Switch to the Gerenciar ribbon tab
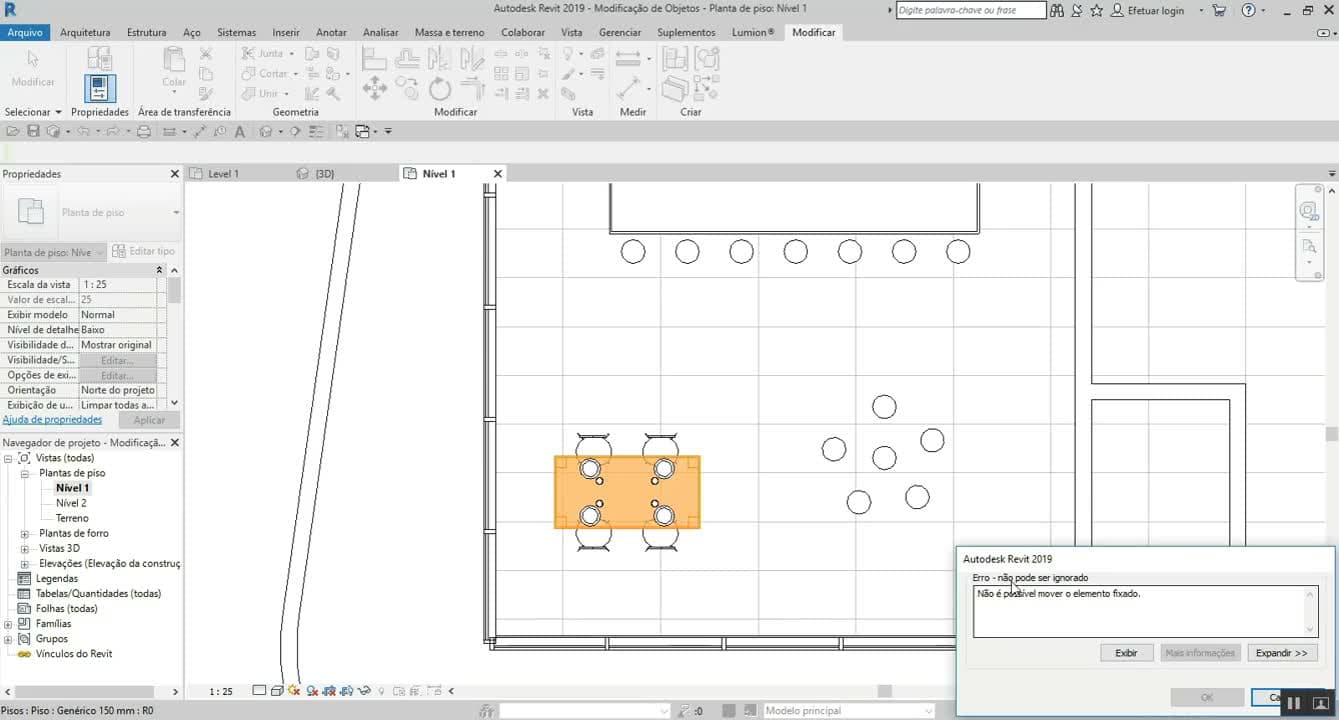This screenshot has width=1339, height=720. pos(620,32)
